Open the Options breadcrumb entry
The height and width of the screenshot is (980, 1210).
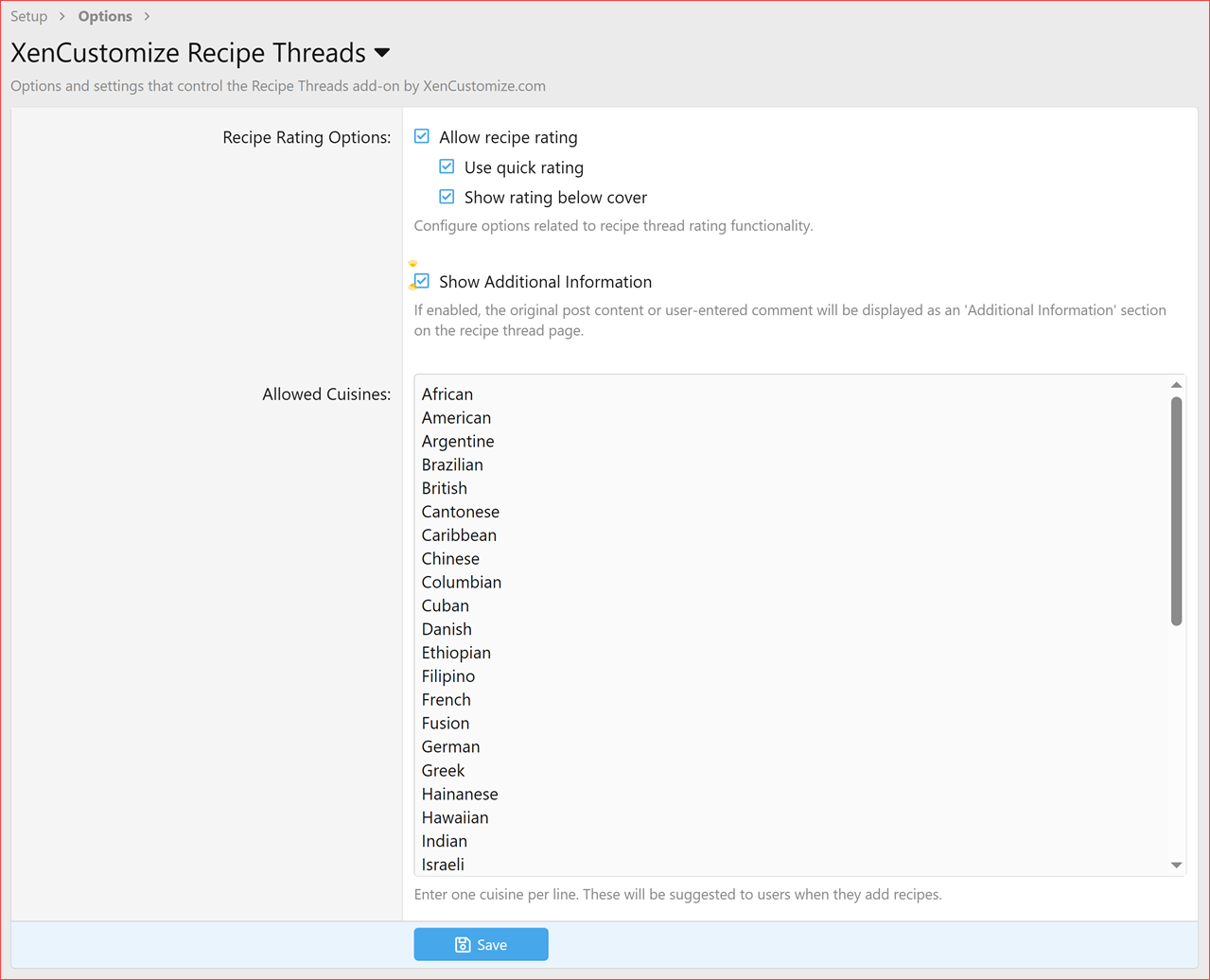pyautogui.click(x=104, y=16)
